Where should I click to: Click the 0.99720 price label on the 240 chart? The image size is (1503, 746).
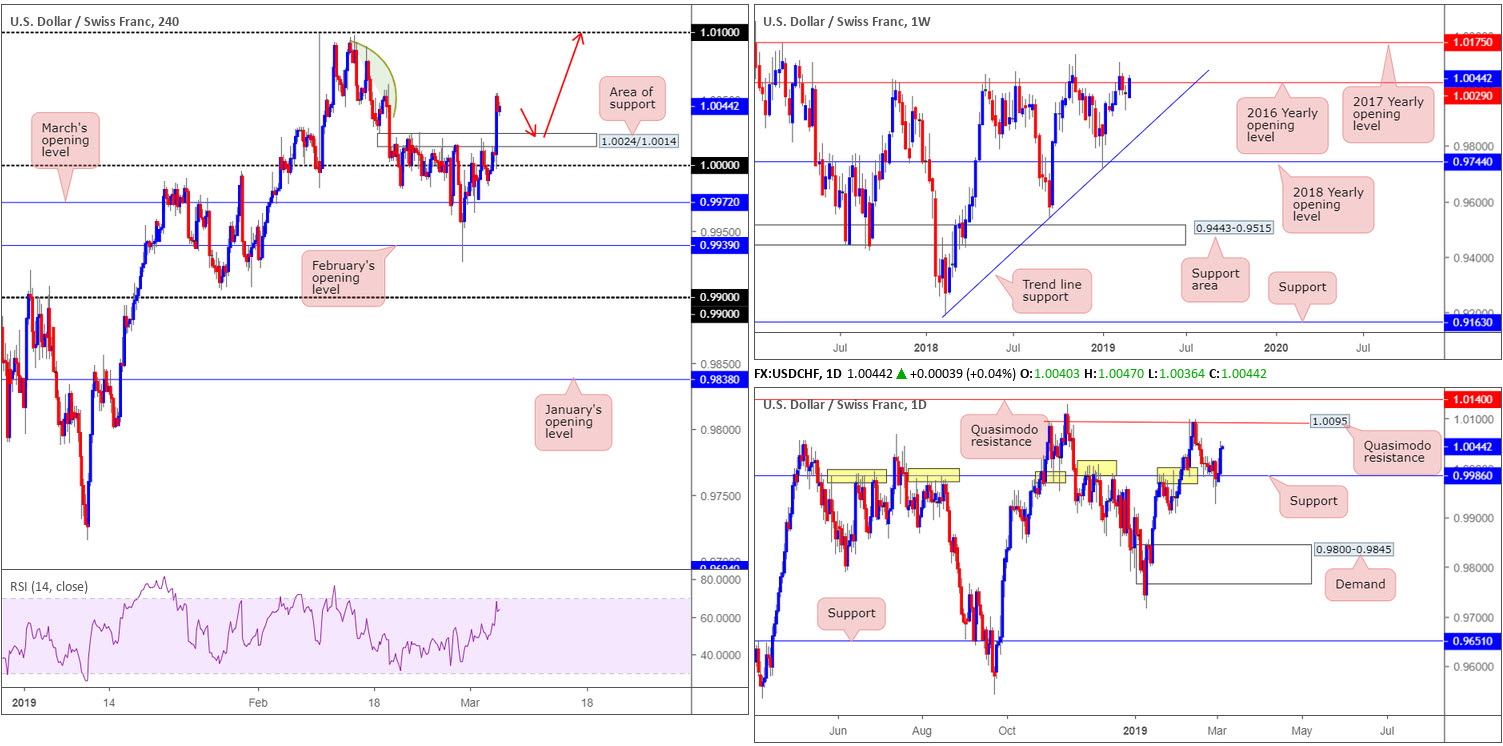719,203
